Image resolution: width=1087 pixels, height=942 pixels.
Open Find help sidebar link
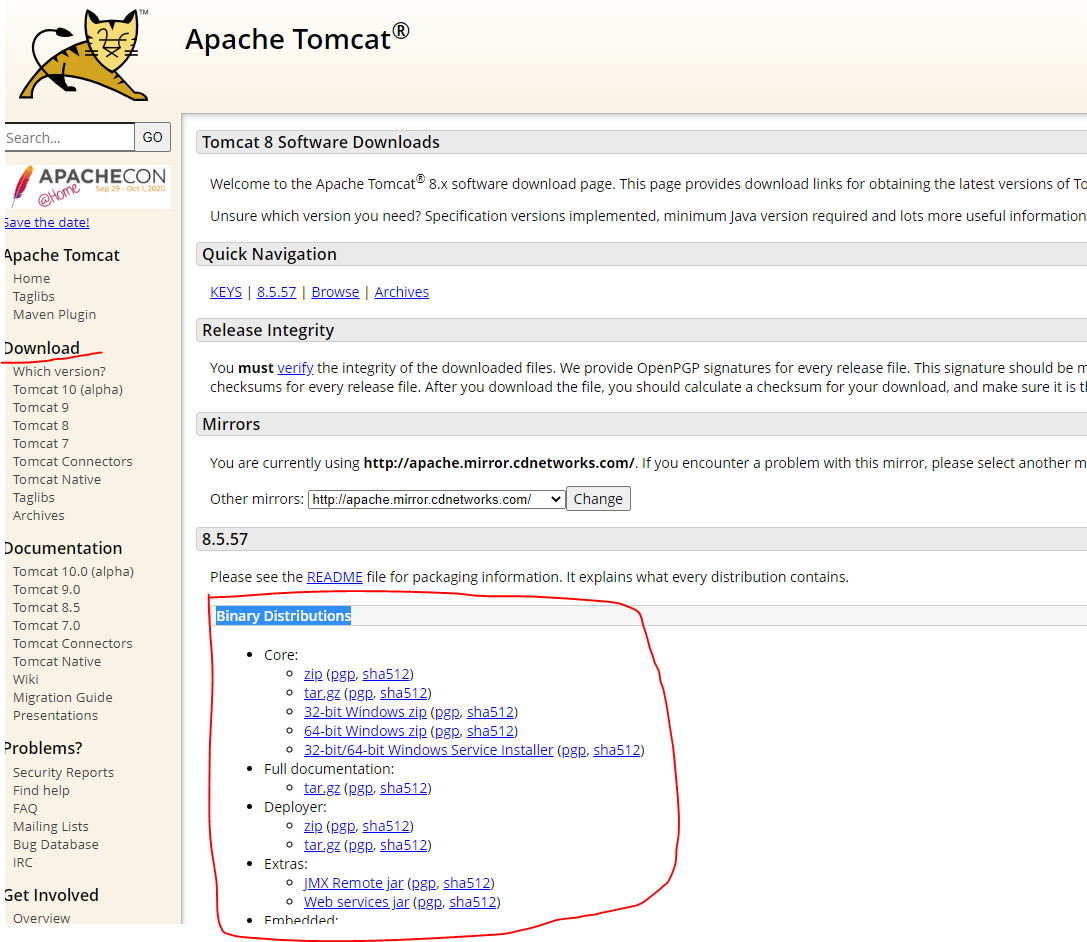click(41, 790)
